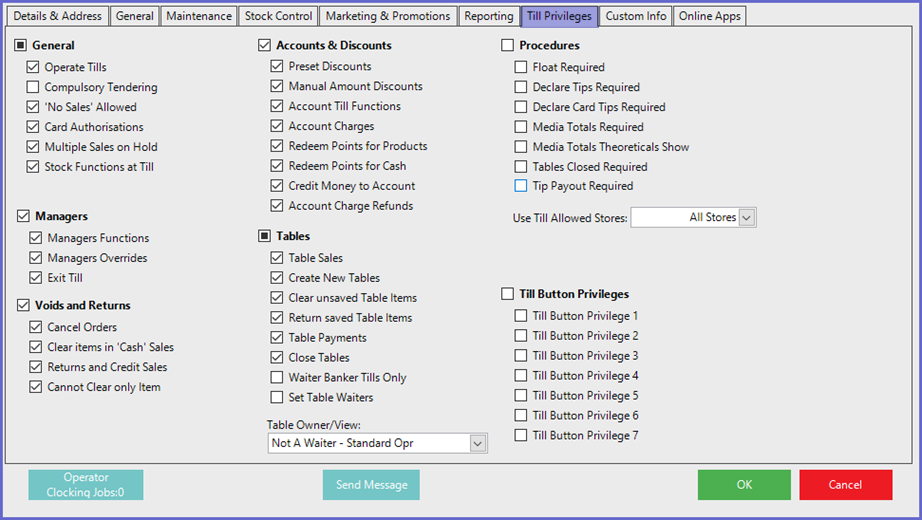Uncheck the Operate Tills checkbox

click(x=35, y=67)
